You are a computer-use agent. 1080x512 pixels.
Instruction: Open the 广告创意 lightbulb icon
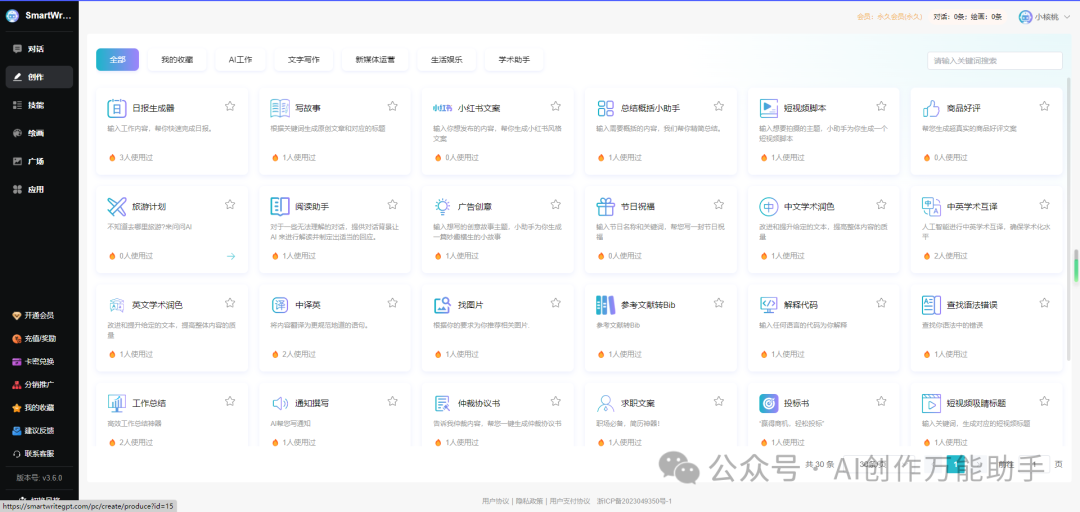442,206
